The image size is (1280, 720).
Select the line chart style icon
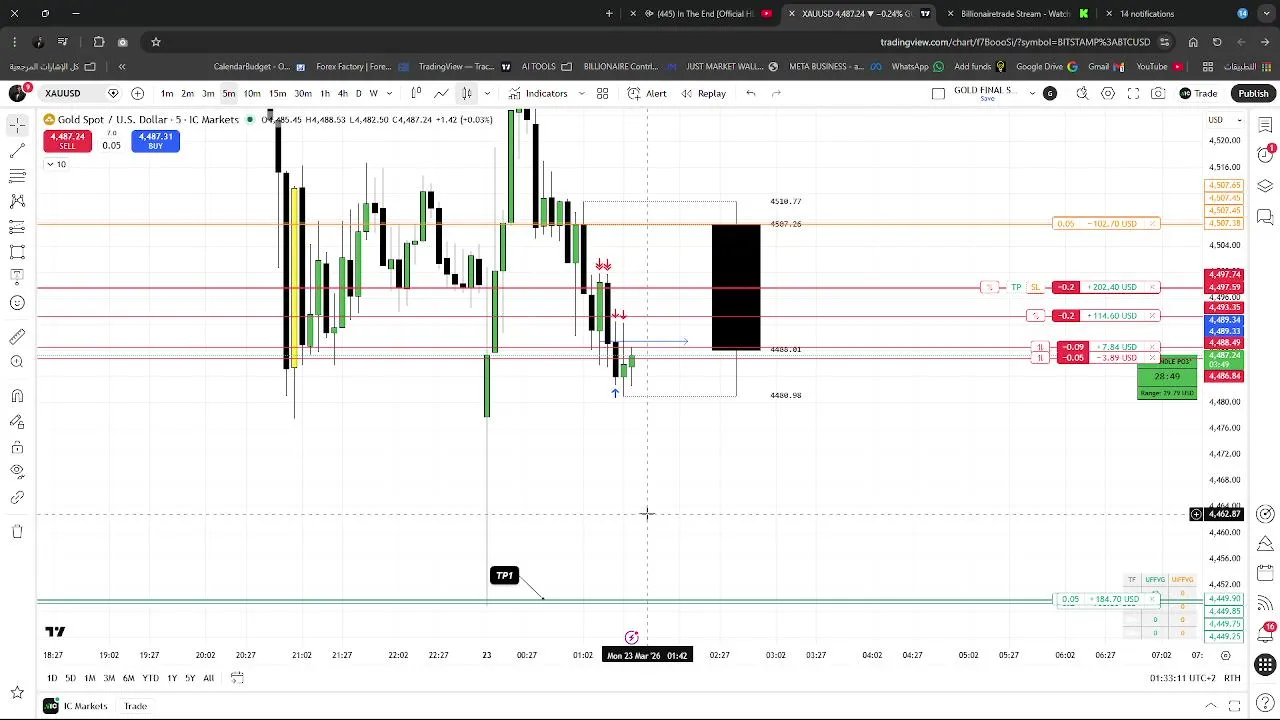(x=441, y=93)
